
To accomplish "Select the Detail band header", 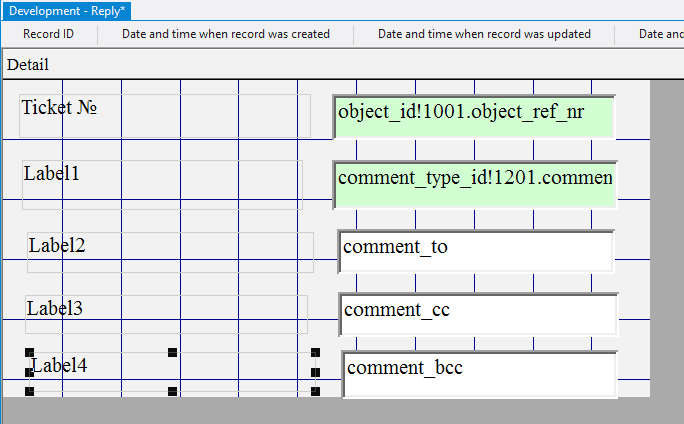I will pos(28,64).
